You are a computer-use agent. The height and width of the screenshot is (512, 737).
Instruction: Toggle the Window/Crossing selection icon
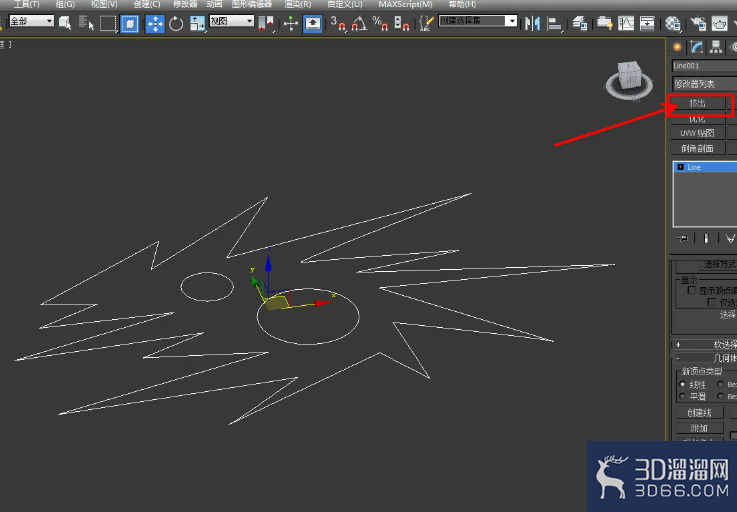pyautogui.click(x=130, y=23)
